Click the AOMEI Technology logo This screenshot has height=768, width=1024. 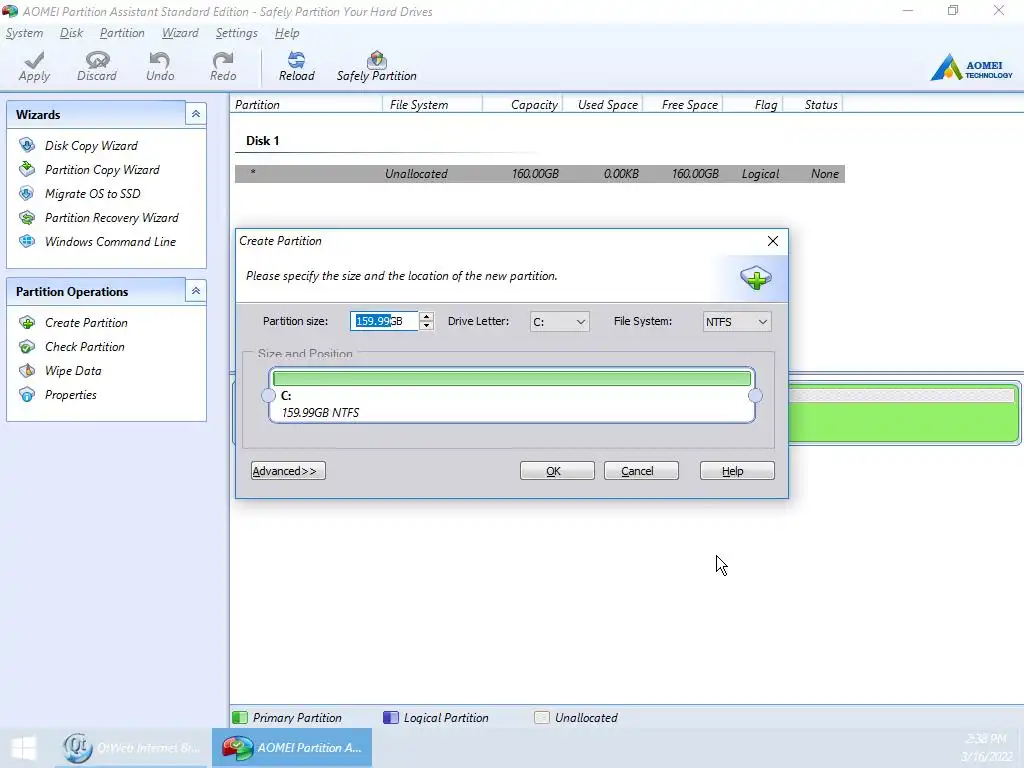pyautogui.click(x=972, y=67)
